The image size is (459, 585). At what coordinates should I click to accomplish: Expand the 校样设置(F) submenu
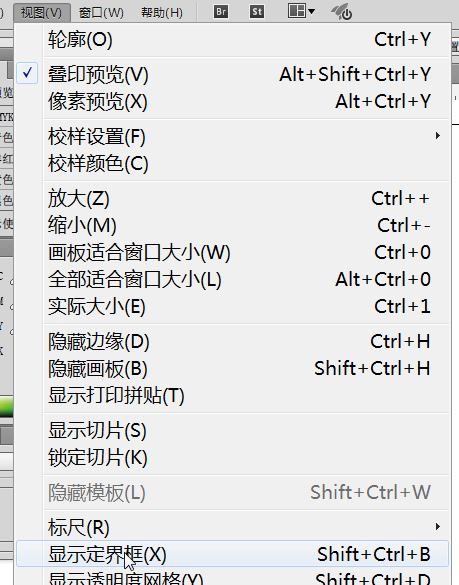coord(232,136)
